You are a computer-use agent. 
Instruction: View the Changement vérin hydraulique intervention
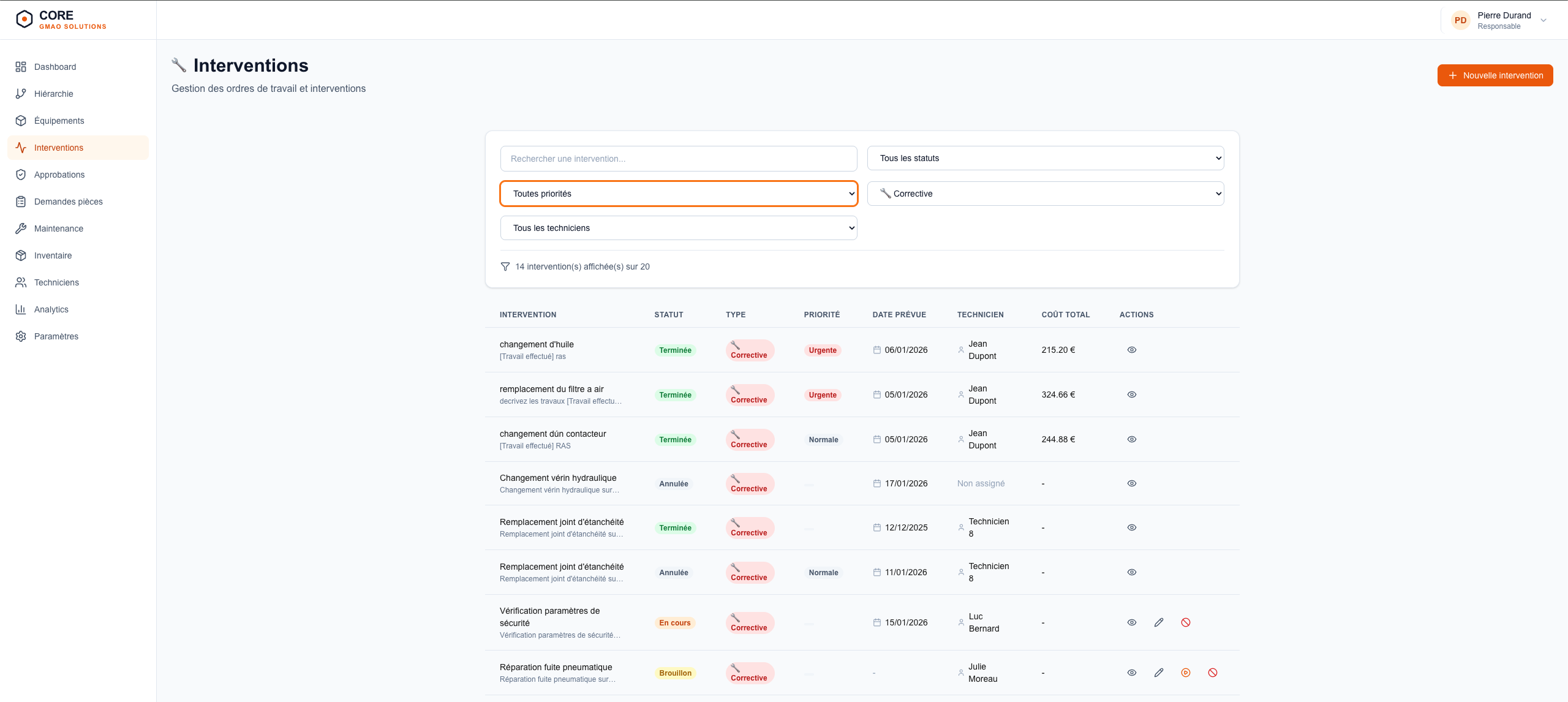coord(1131,483)
